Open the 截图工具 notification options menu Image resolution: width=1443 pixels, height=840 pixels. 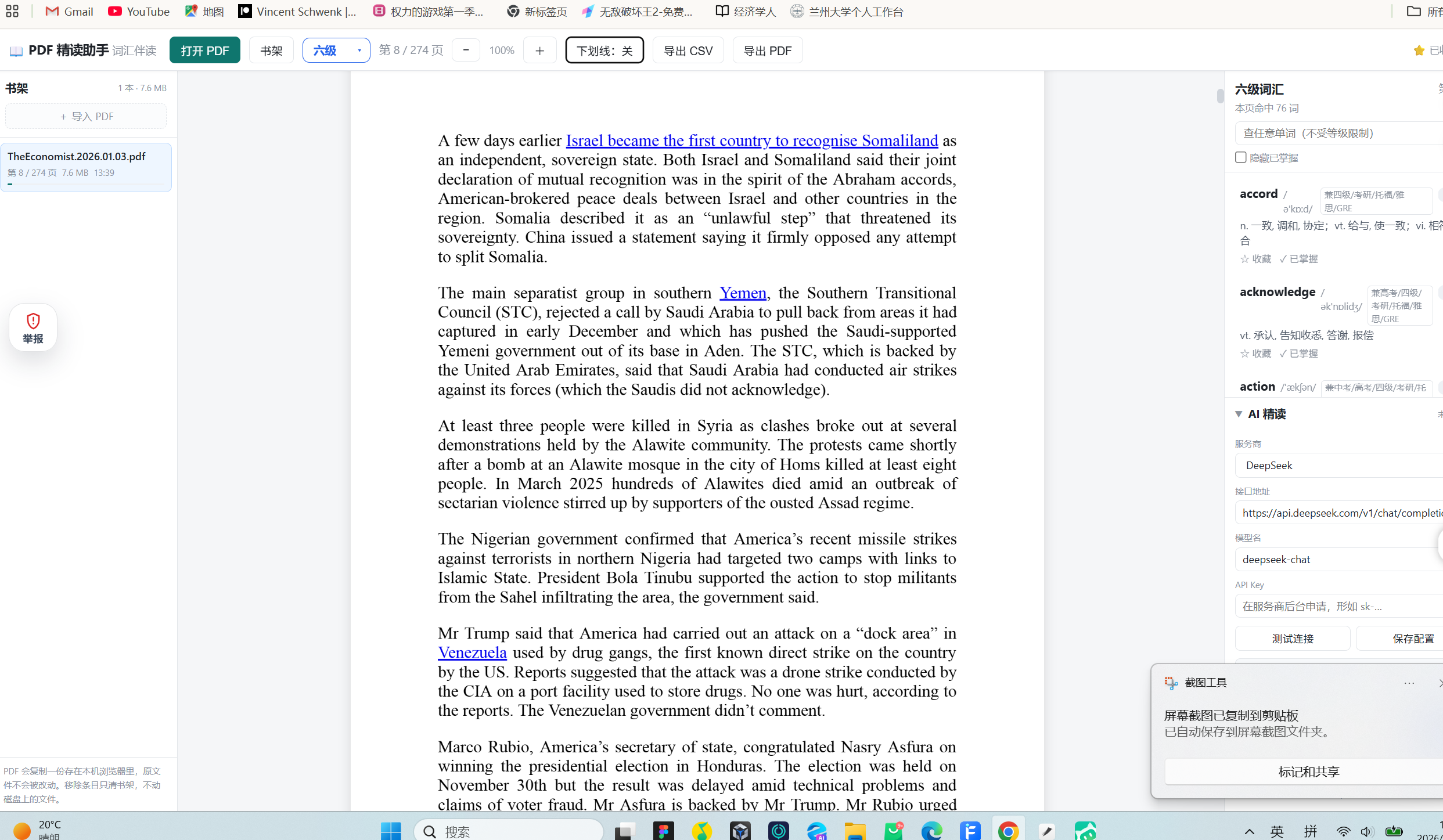click(x=1409, y=683)
